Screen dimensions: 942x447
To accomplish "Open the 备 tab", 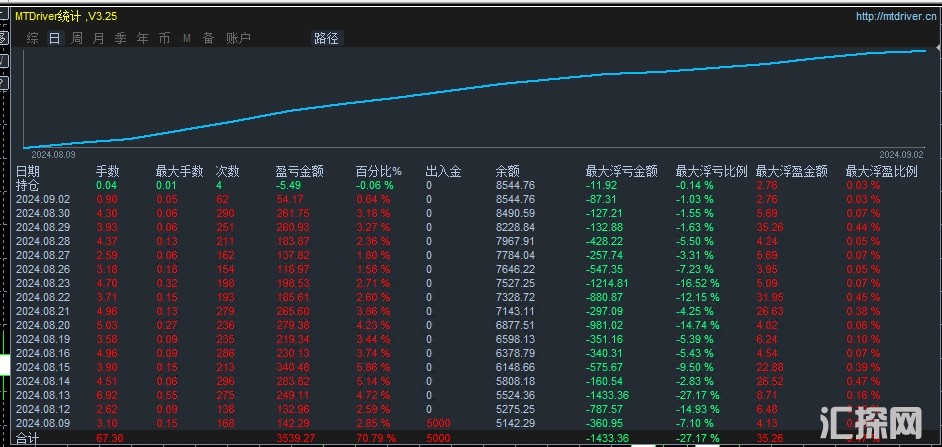I will tap(208, 39).
